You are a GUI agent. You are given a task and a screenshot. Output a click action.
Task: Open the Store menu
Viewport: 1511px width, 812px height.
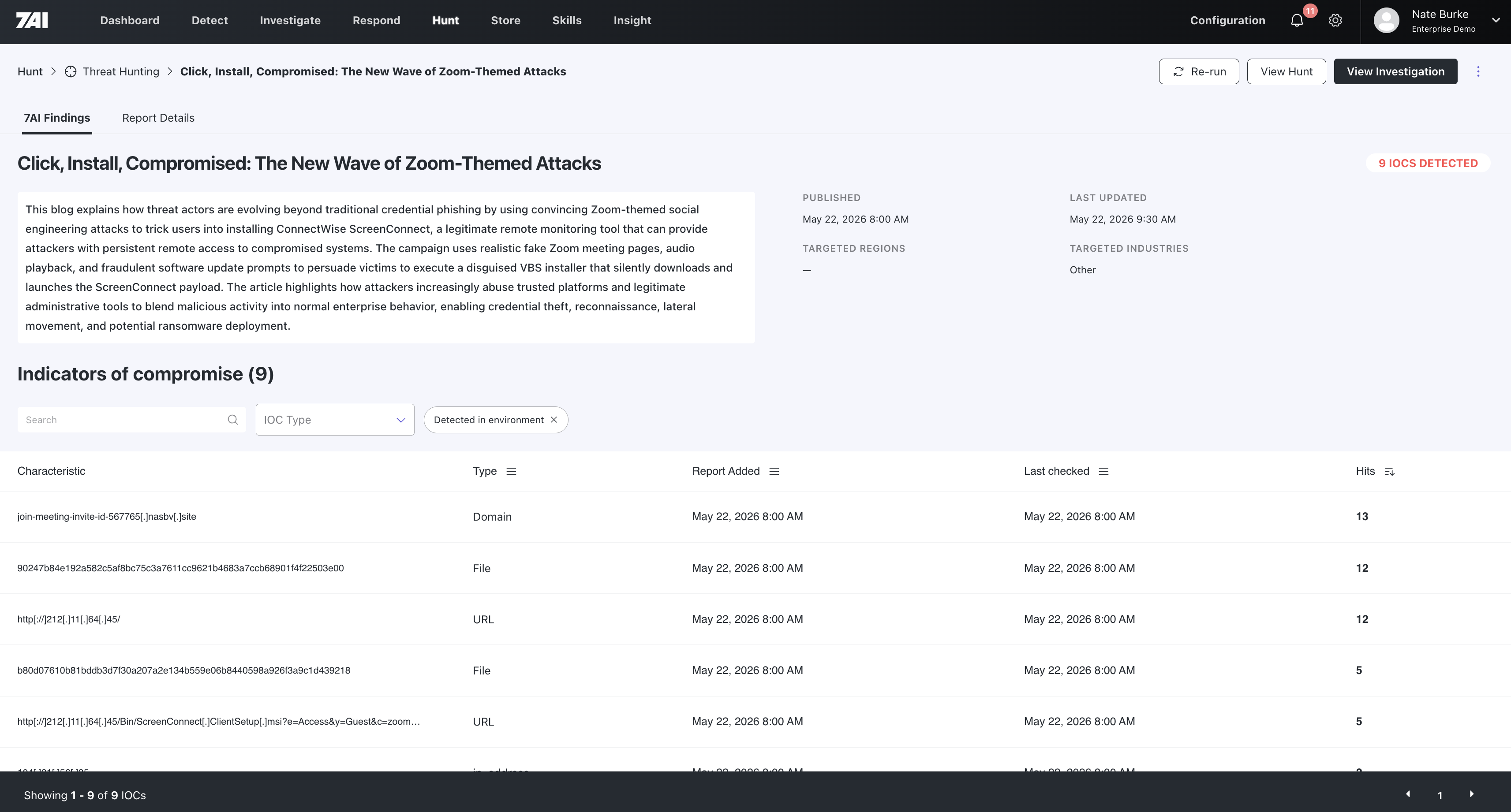(505, 21)
